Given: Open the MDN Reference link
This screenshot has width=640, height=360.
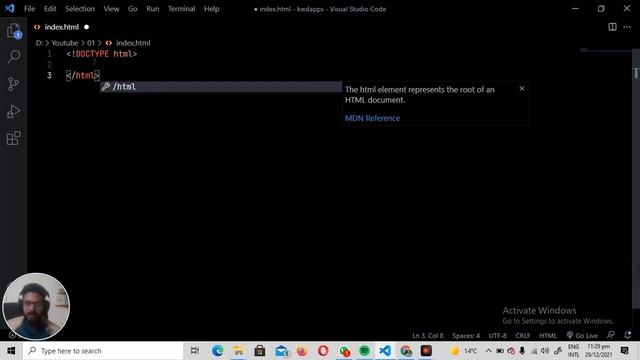Looking at the screenshot, I should (372, 118).
